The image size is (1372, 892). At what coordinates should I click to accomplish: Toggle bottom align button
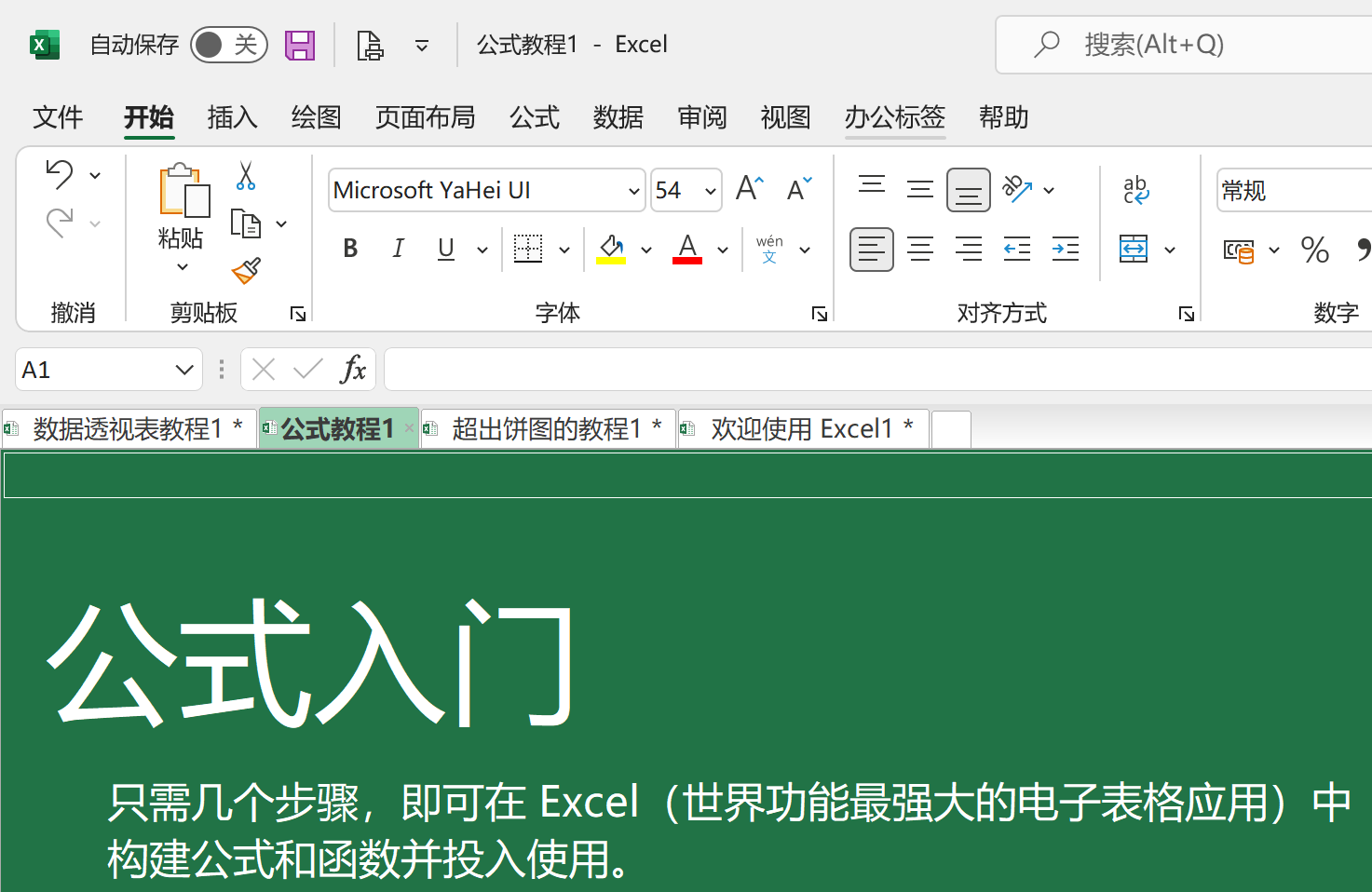coord(969,190)
